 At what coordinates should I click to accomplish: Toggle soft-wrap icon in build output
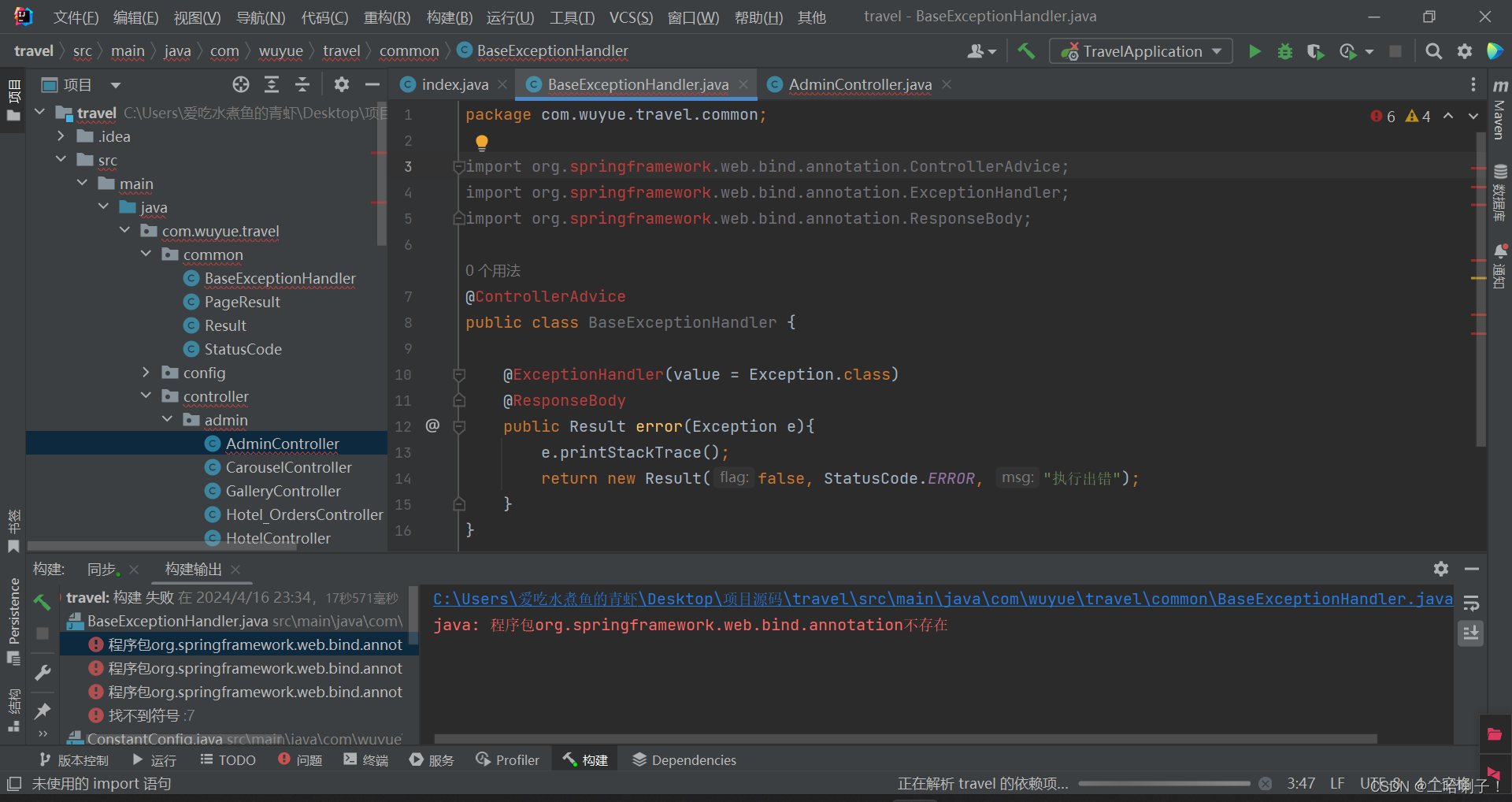click(x=1471, y=603)
